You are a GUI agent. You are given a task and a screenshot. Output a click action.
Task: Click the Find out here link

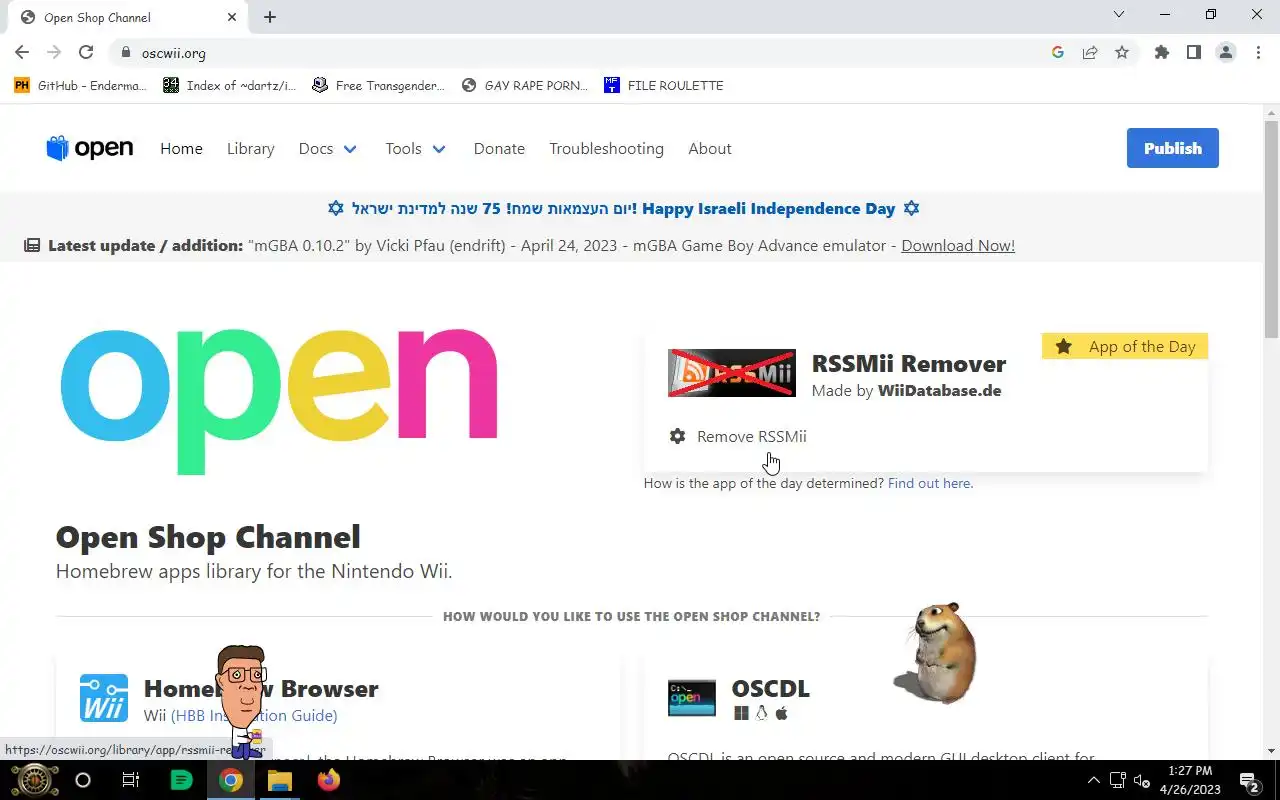930,483
